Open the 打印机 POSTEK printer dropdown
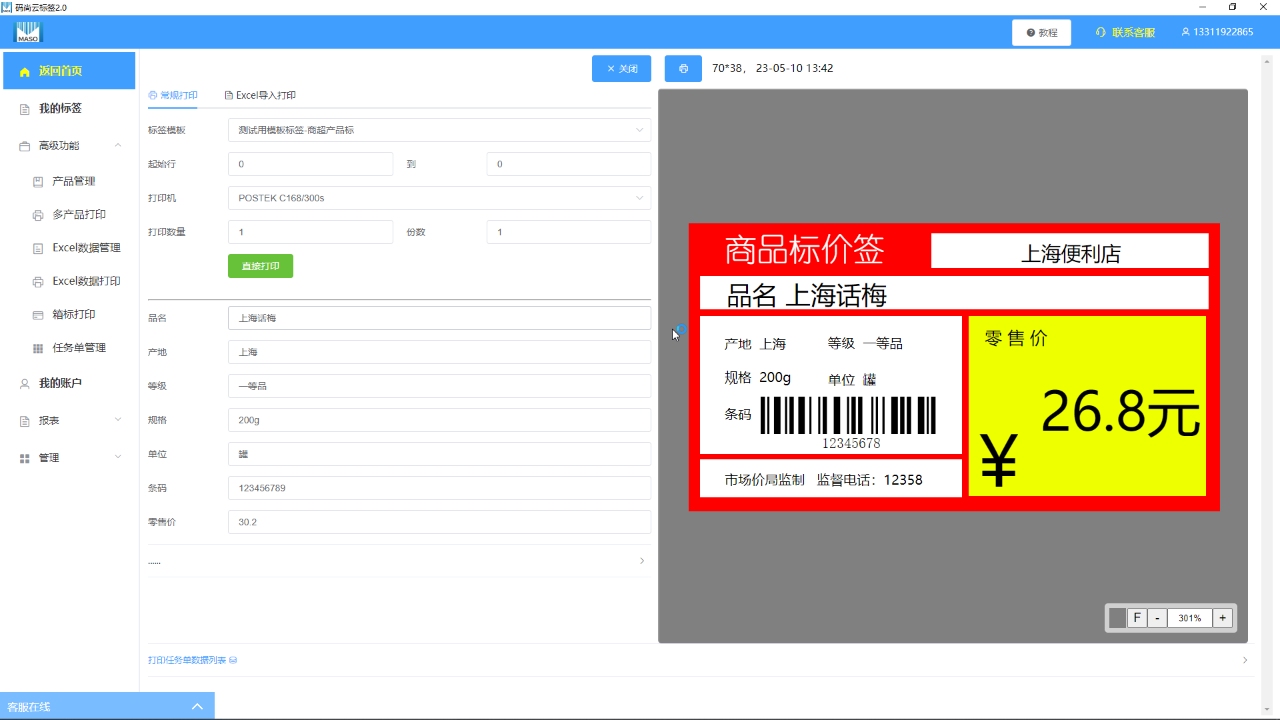The width and height of the screenshot is (1280, 720). point(439,198)
